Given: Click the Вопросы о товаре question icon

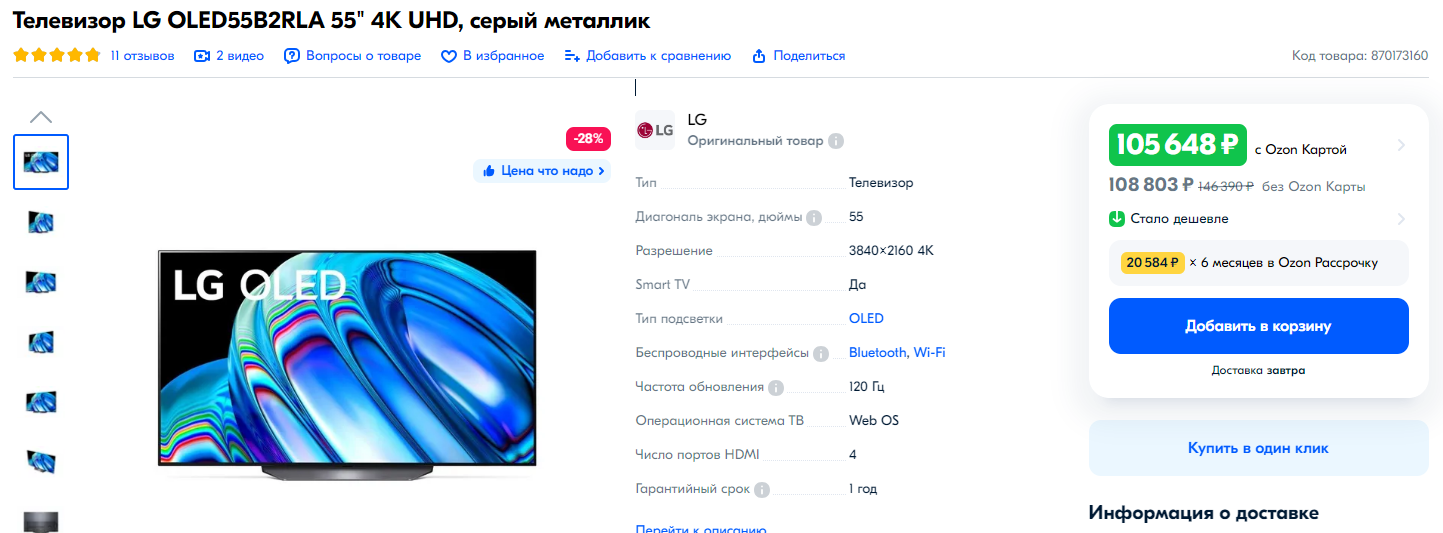Looking at the screenshot, I should (x=292, y=56).
